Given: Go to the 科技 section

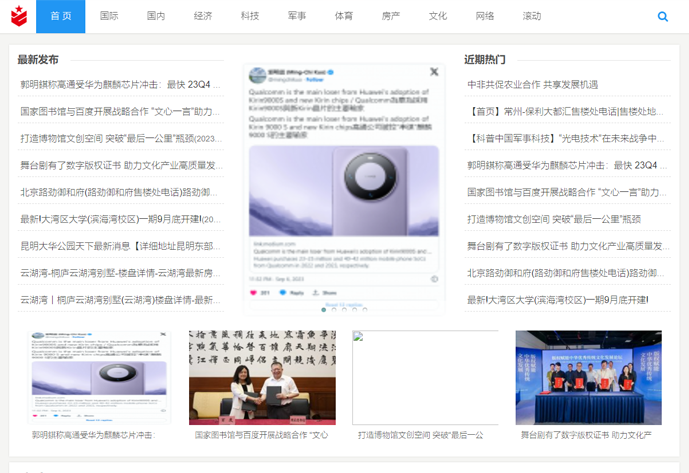Looking at the screenshot, I should click(x=250, y=17).
